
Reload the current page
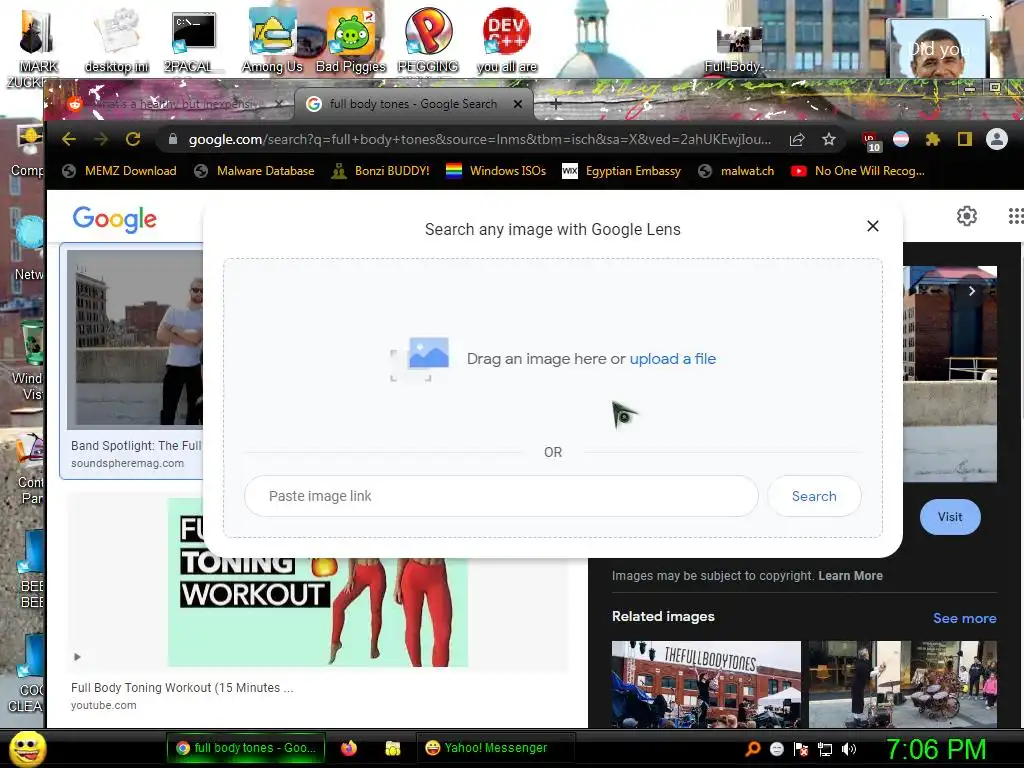pyautogui.click(x=133, y=139)
